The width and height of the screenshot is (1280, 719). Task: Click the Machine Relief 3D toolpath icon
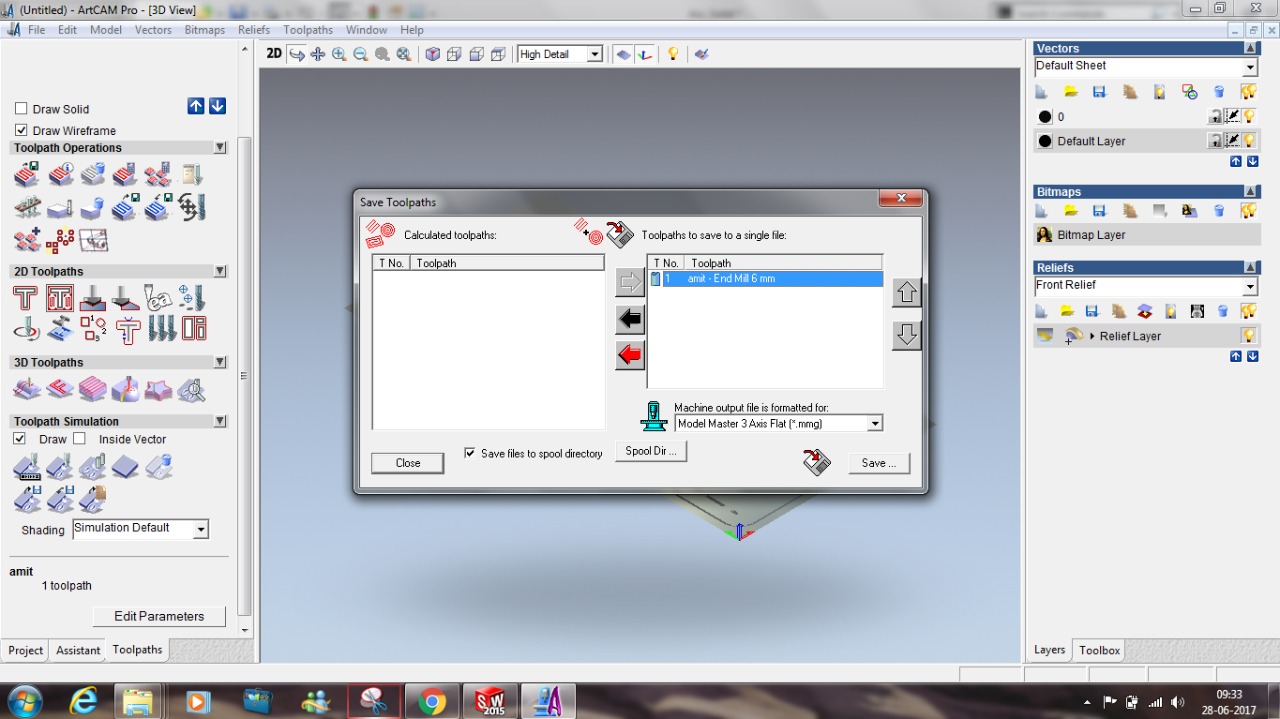[x=25, y=388]
